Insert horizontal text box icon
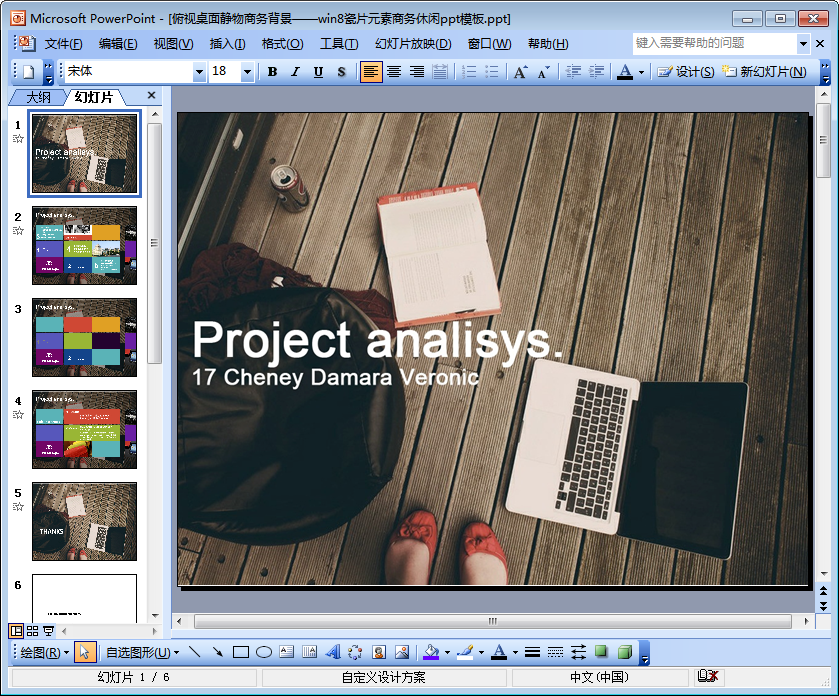This screenshot has height=696, width=839. coord(287,652)
